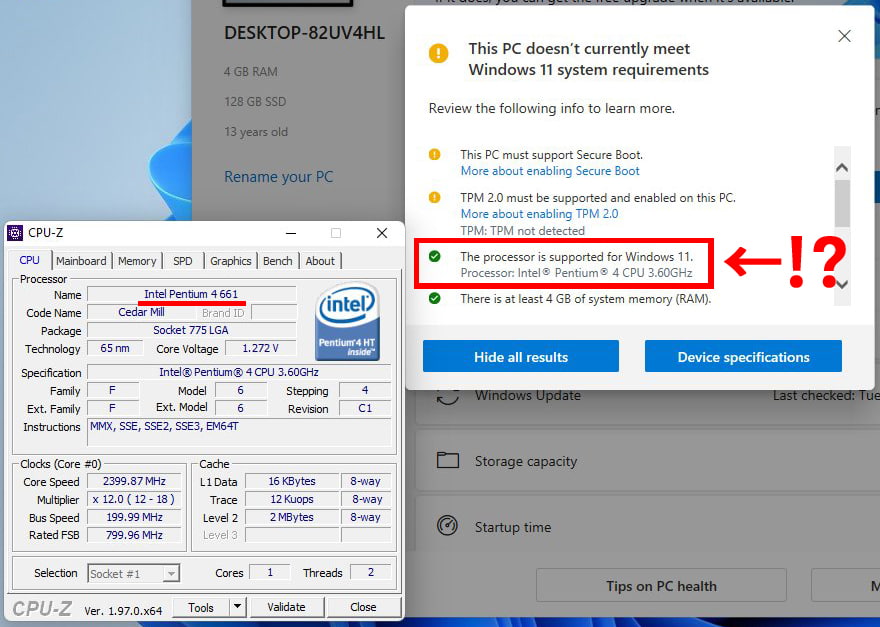
Task: Click the green check beside processor supported
Action: (x=434, y=257)
